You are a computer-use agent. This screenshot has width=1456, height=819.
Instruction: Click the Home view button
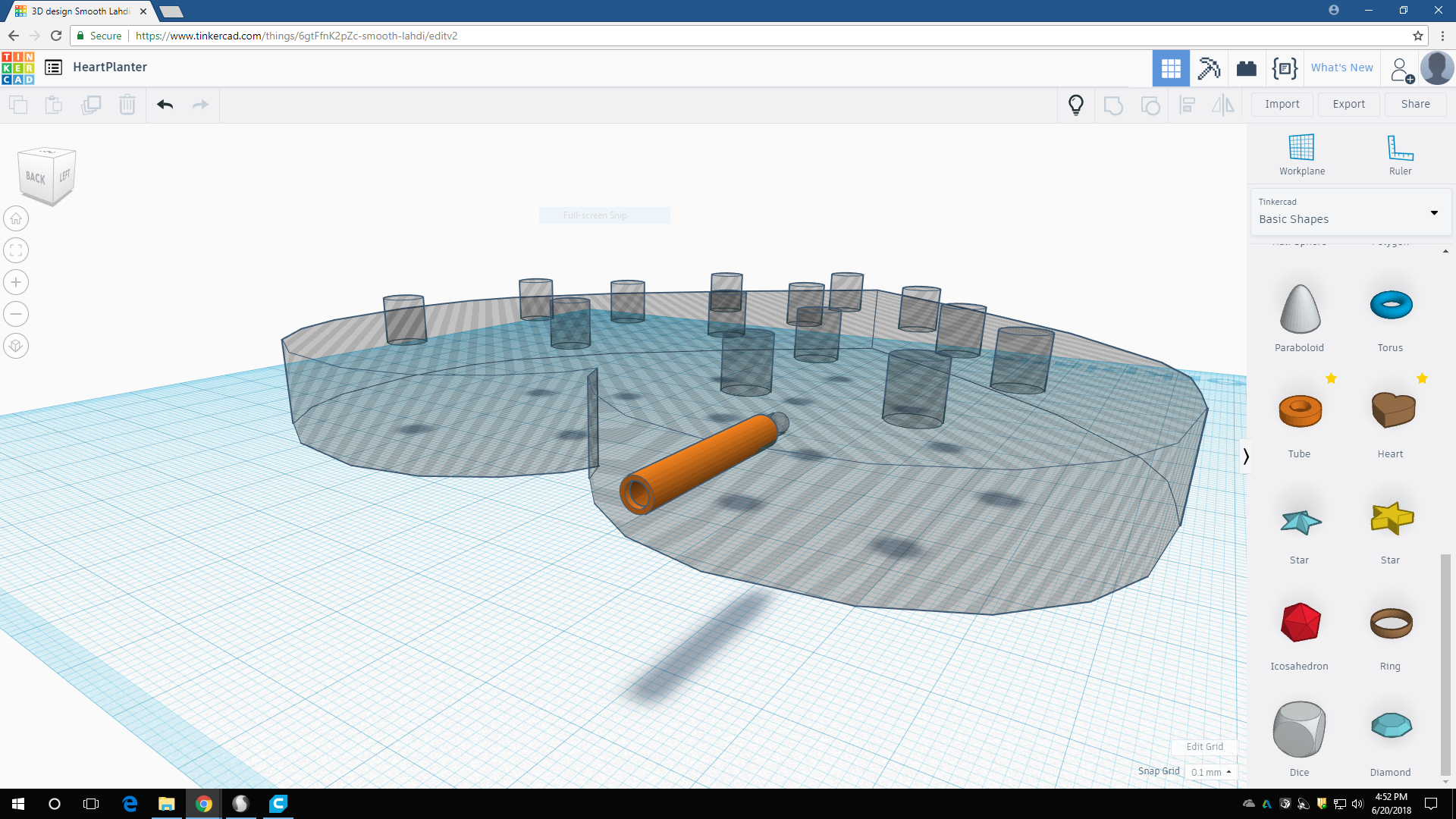16,218
